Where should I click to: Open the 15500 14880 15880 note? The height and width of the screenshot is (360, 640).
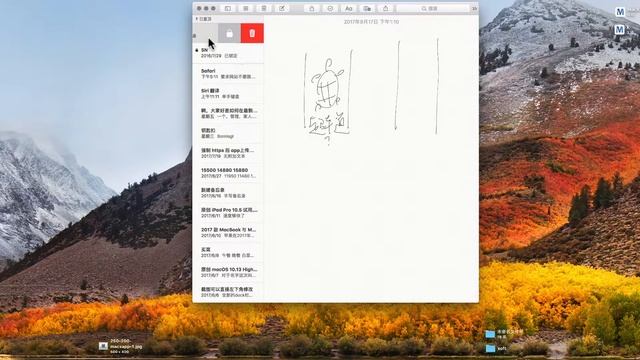[228, 173]
